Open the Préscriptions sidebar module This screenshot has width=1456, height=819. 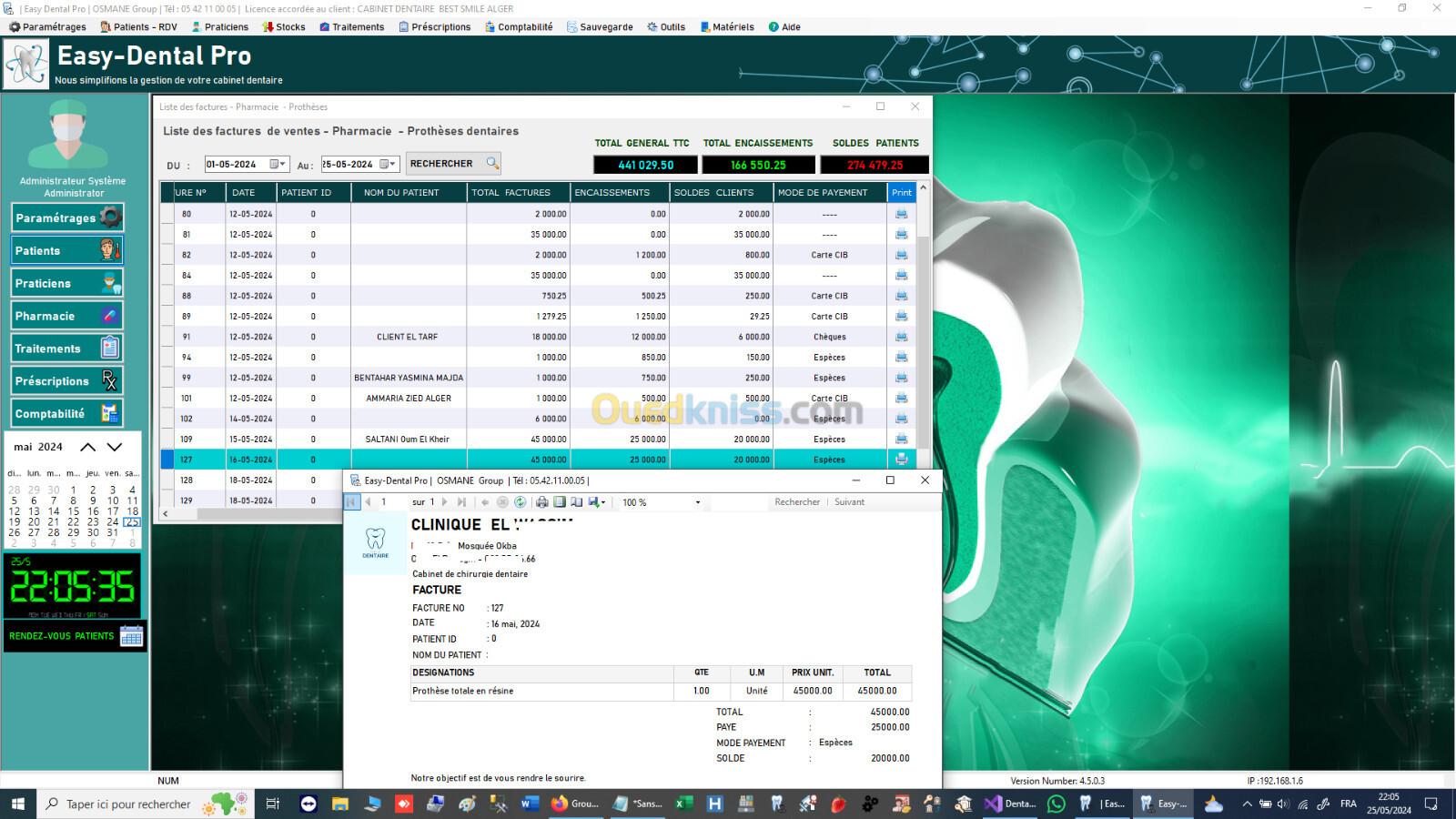pyautogui.click(x=66, y=381)
